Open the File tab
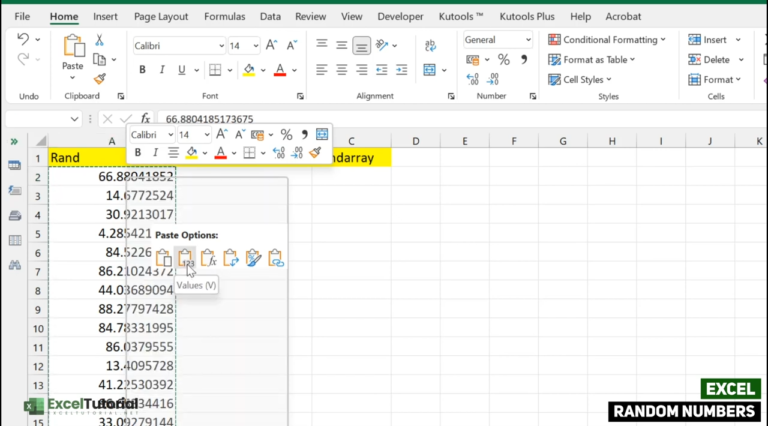This screenshot has width=768, height=426. 22,17
